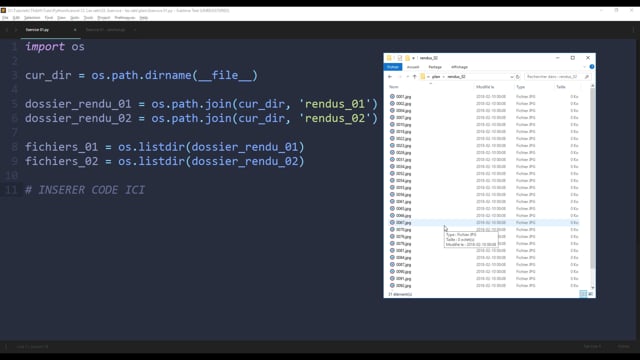Click the cur_dir assignment line
The height and width of the screenshot is (360, 640).
tap(141, 75)
